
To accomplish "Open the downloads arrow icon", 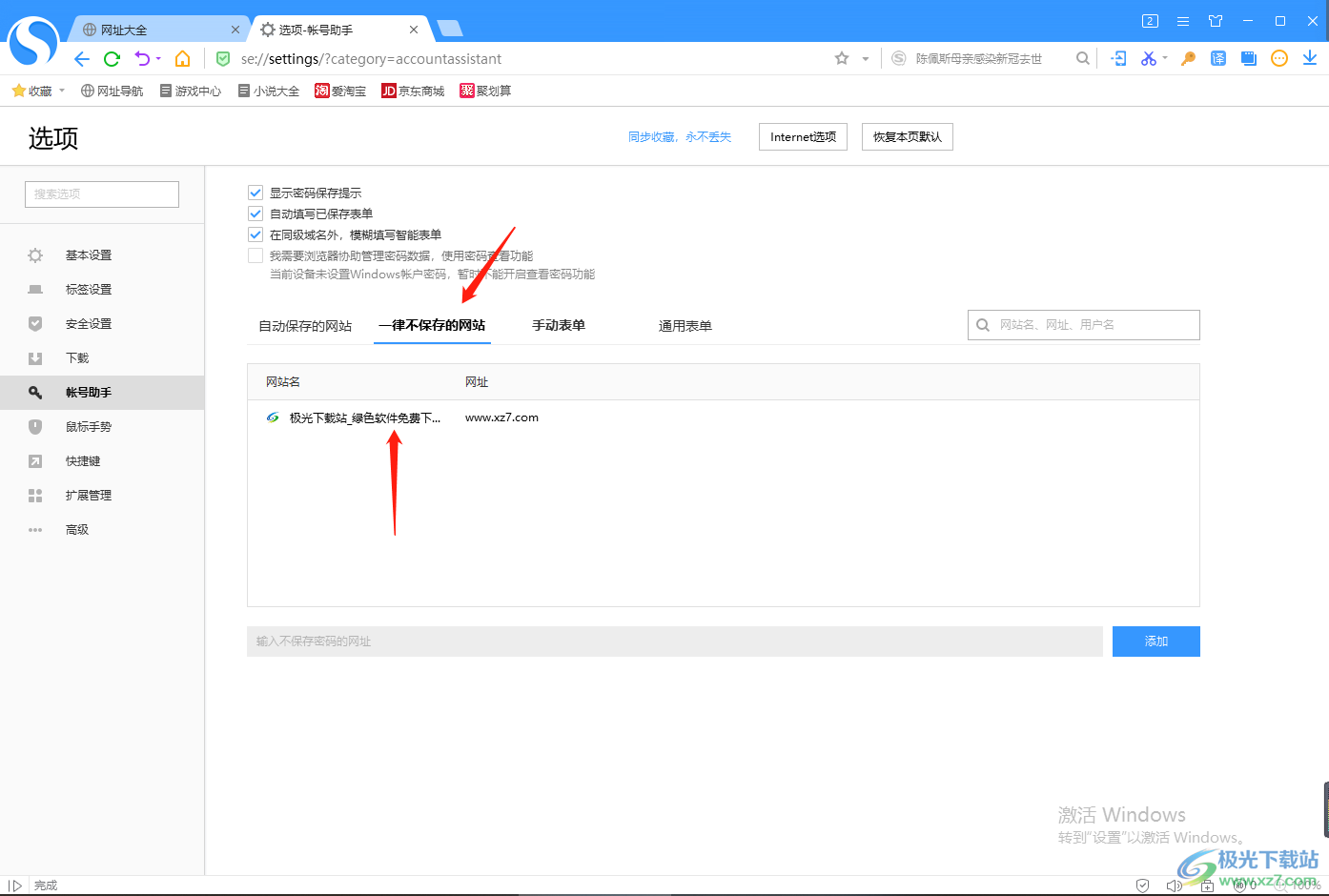I will [1310, 58].
